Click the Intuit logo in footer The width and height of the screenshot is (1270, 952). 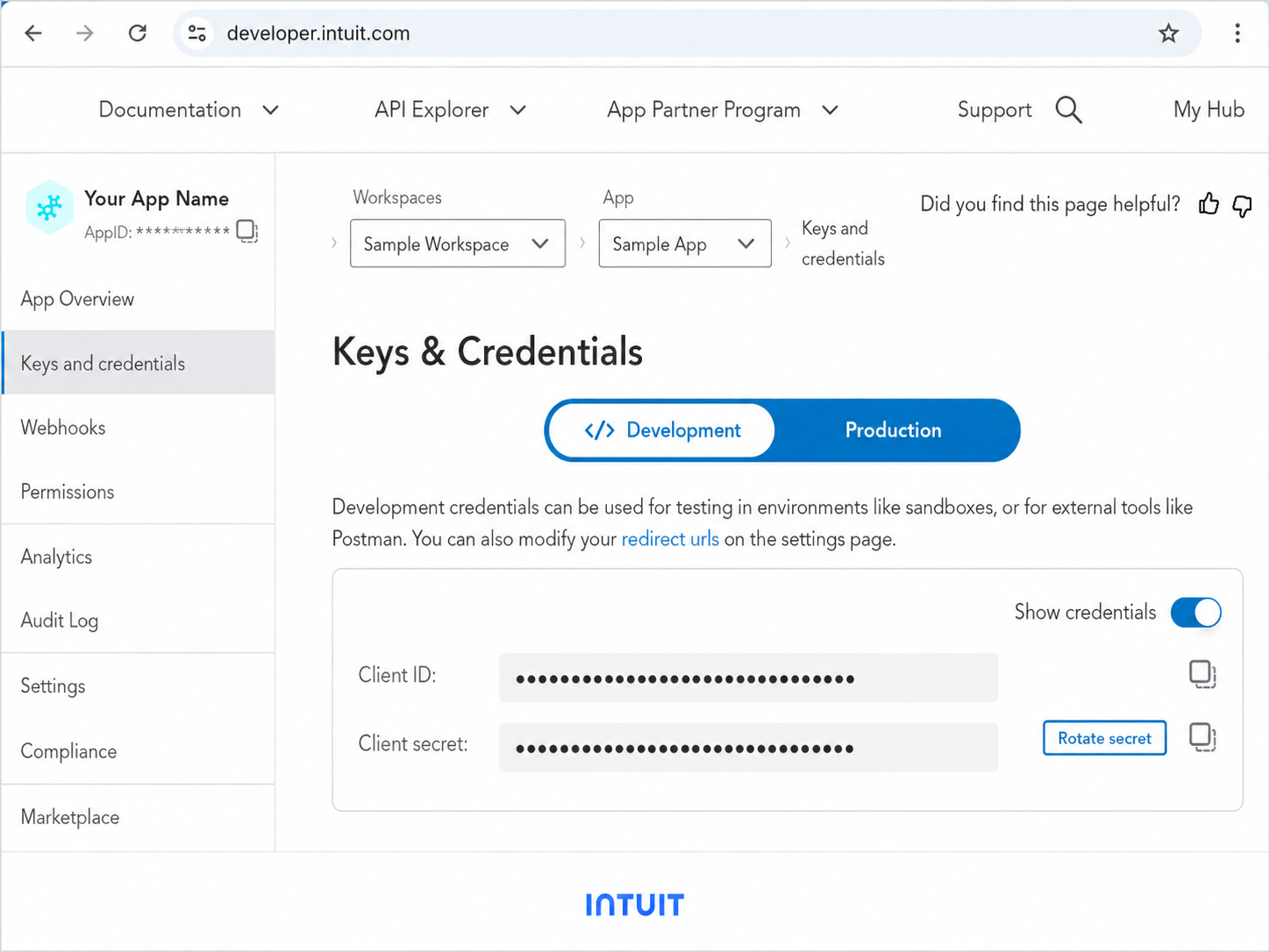point(634,905)
